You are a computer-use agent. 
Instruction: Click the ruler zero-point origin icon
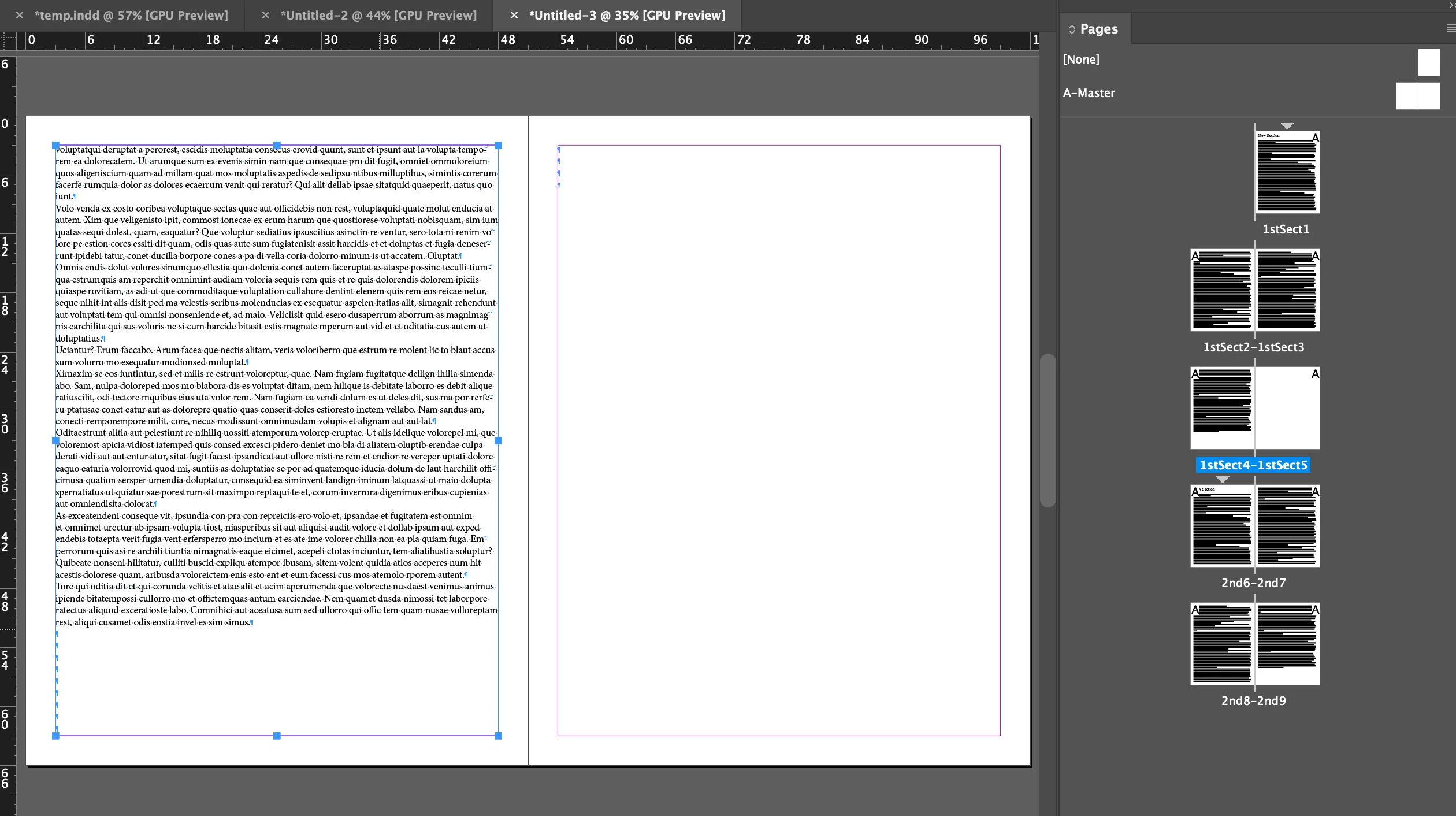tap(9, 40)
